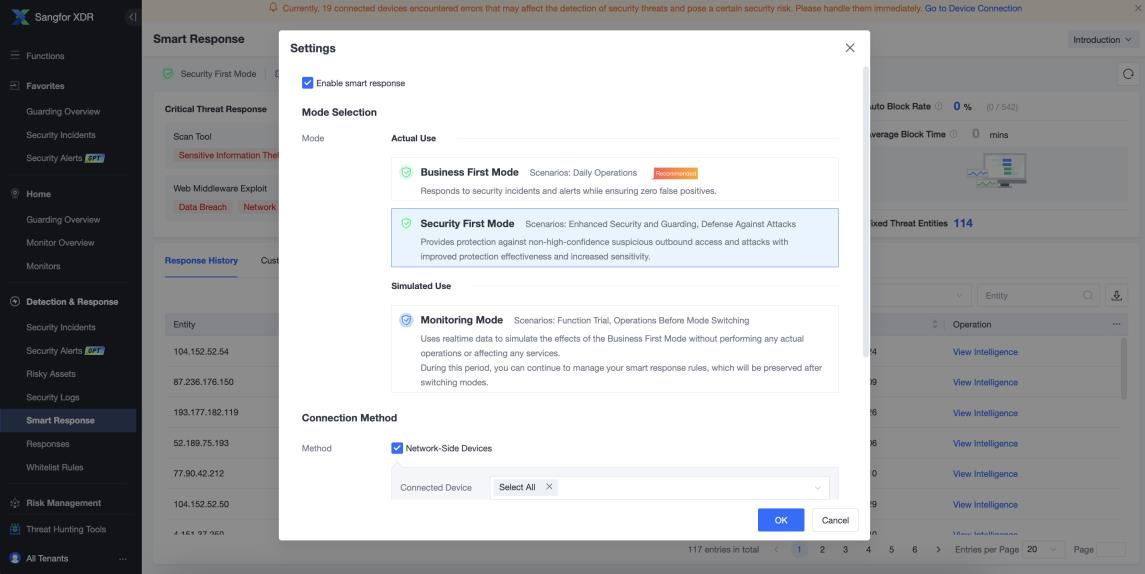Click the download export icon above table

1116,296
